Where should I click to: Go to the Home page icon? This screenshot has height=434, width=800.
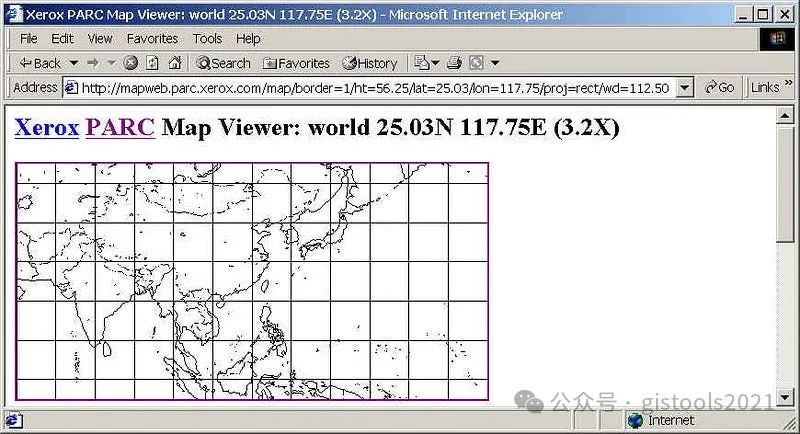(175, 63)
